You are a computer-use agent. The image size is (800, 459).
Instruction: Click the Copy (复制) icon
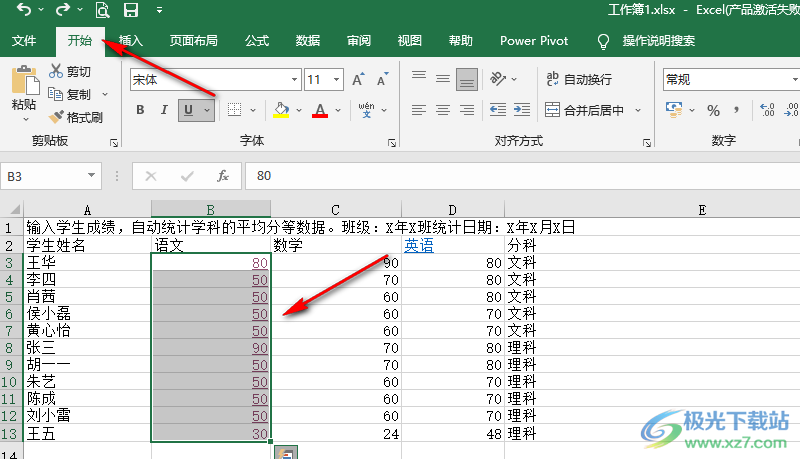(55, 94)
